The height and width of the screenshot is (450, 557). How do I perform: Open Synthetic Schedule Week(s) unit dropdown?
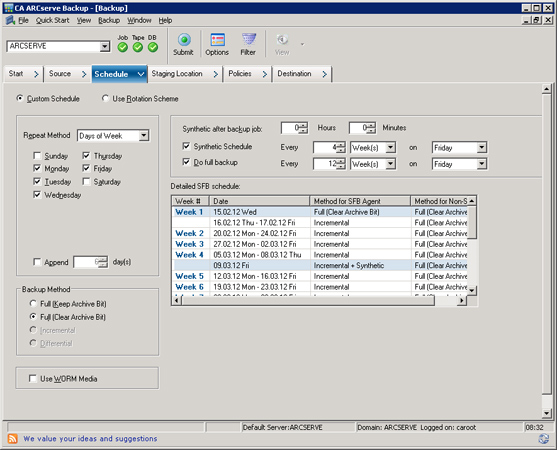pos(390,147)
